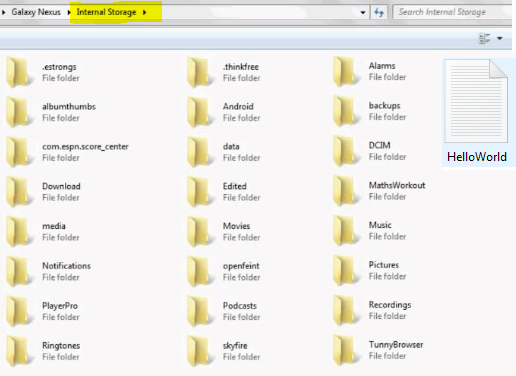Refresh the Internal Storage view
516x376 pixels.
[379, 12]
